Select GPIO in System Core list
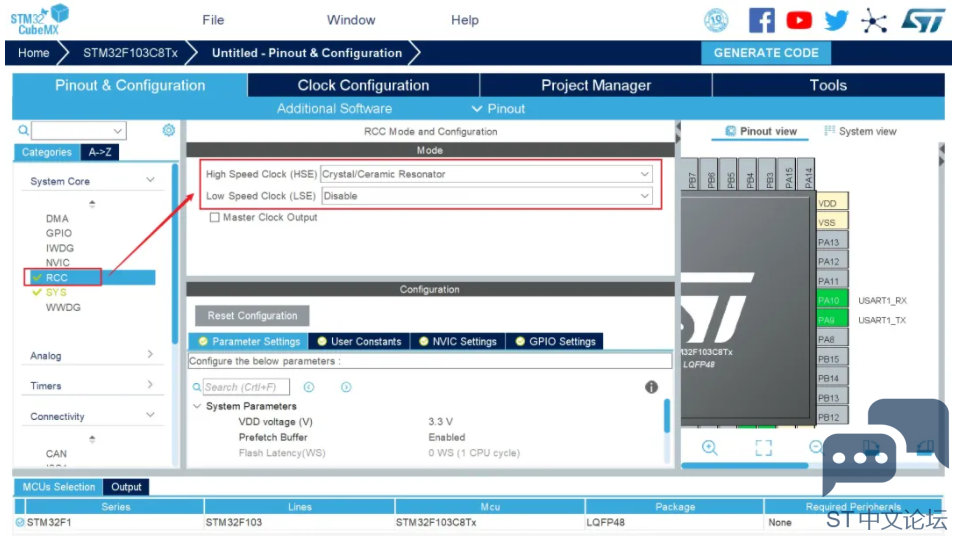Image resolution: width=960 pixels, height=543 pixels. pyautogui.click(x=59, y=233)
